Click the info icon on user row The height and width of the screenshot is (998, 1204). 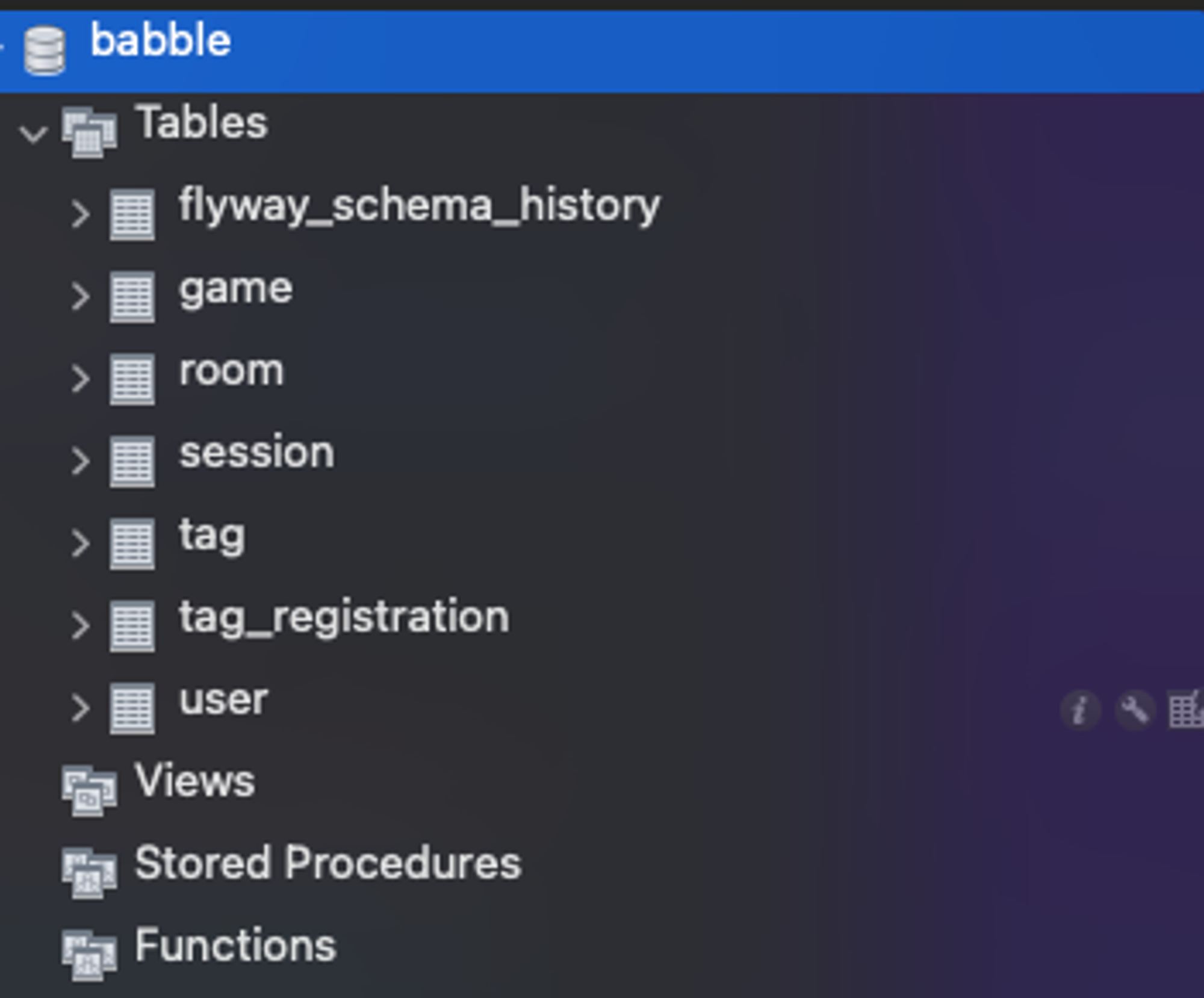[1081, 710]
